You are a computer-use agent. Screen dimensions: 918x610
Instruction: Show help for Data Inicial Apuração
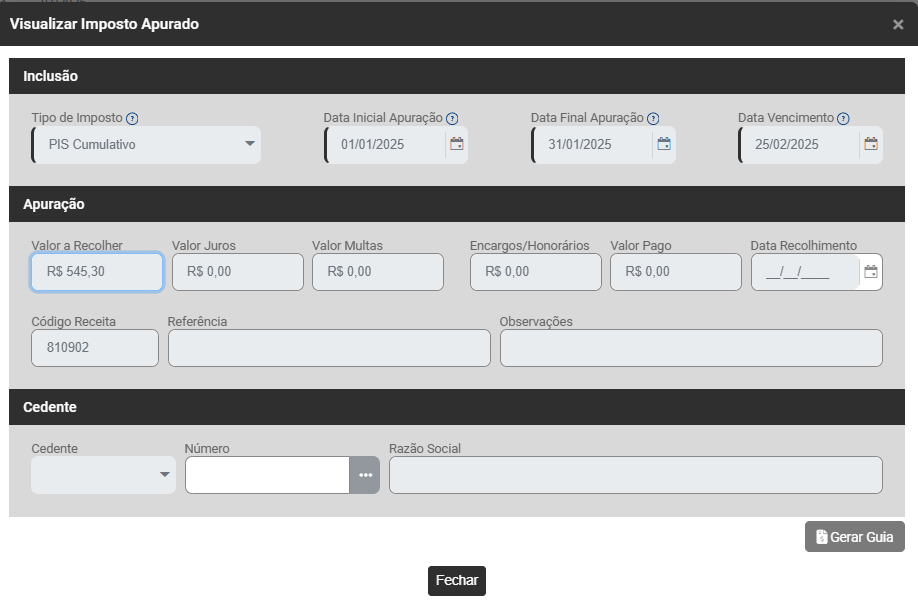point(452,118)
